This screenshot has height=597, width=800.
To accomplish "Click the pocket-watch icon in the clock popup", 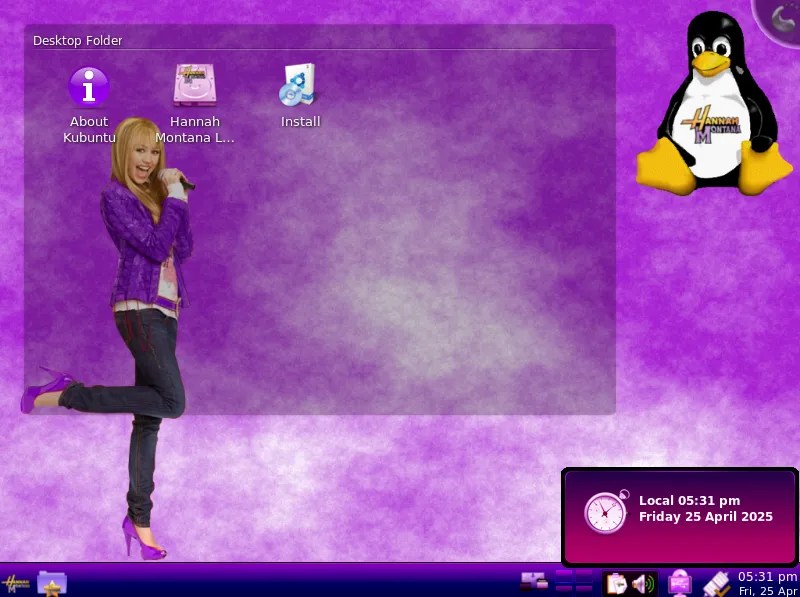I will 607,511.
